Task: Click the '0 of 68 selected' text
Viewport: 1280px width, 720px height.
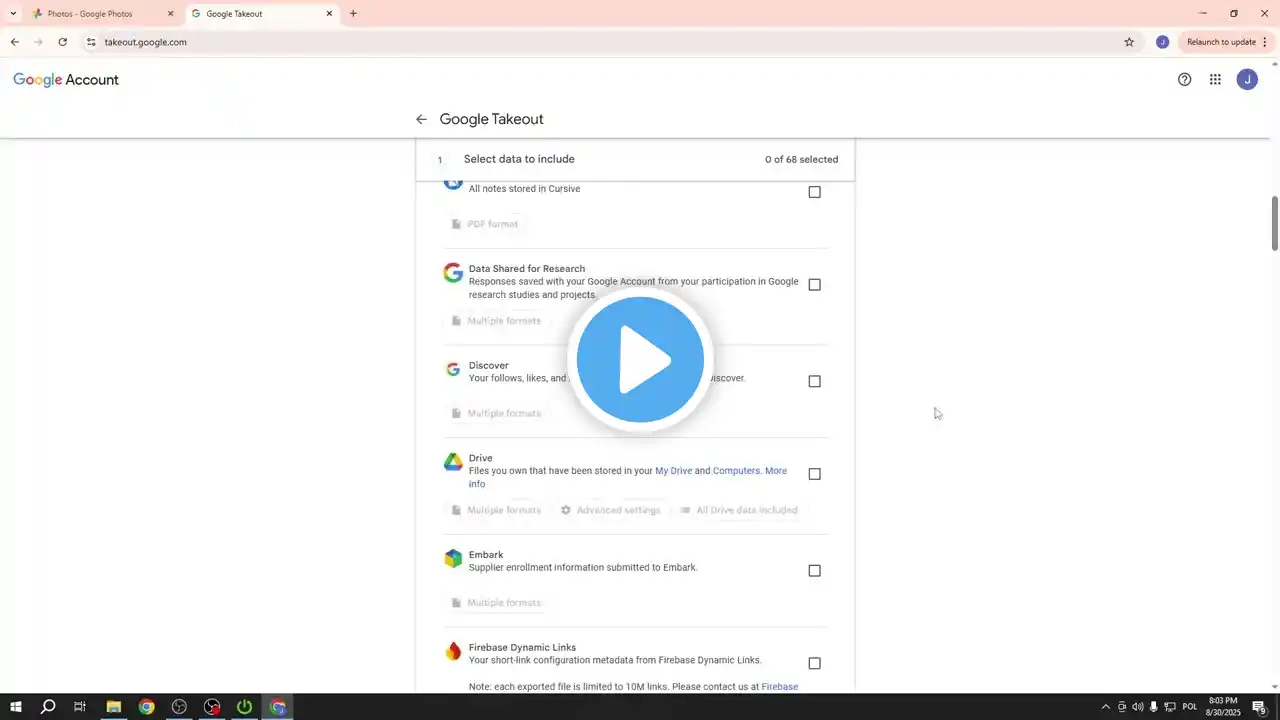Action: 802,160
